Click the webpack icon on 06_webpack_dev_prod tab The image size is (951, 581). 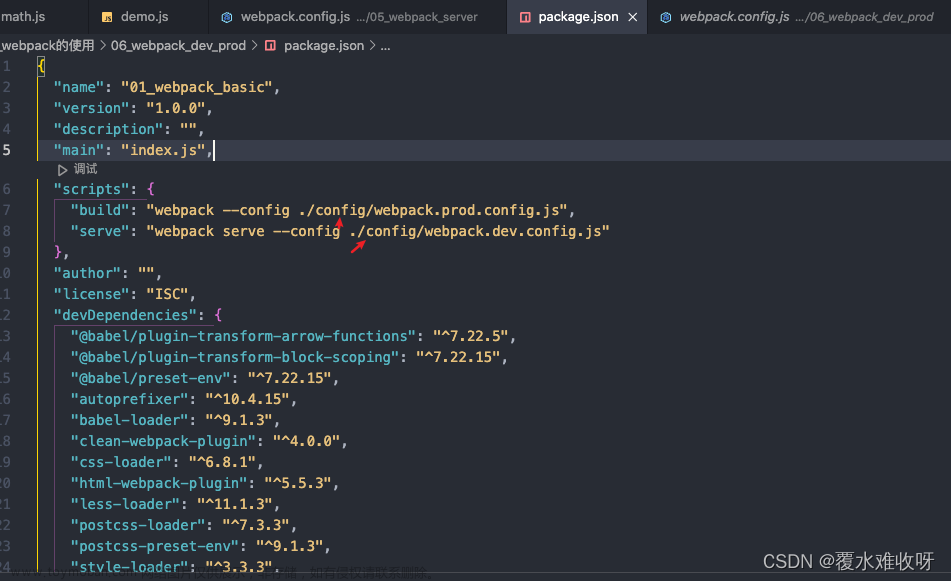(665, 17)
